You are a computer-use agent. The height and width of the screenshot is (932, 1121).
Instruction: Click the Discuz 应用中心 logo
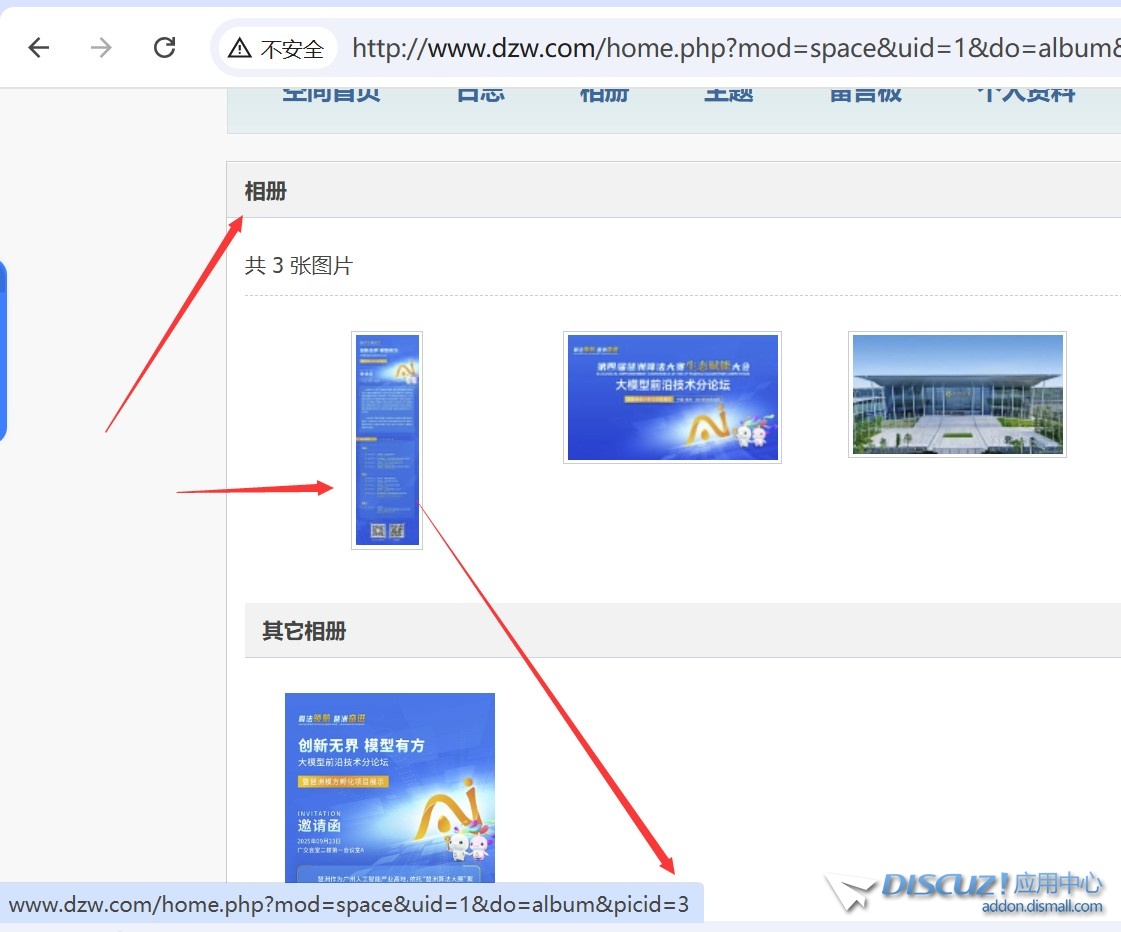point(965,892)
